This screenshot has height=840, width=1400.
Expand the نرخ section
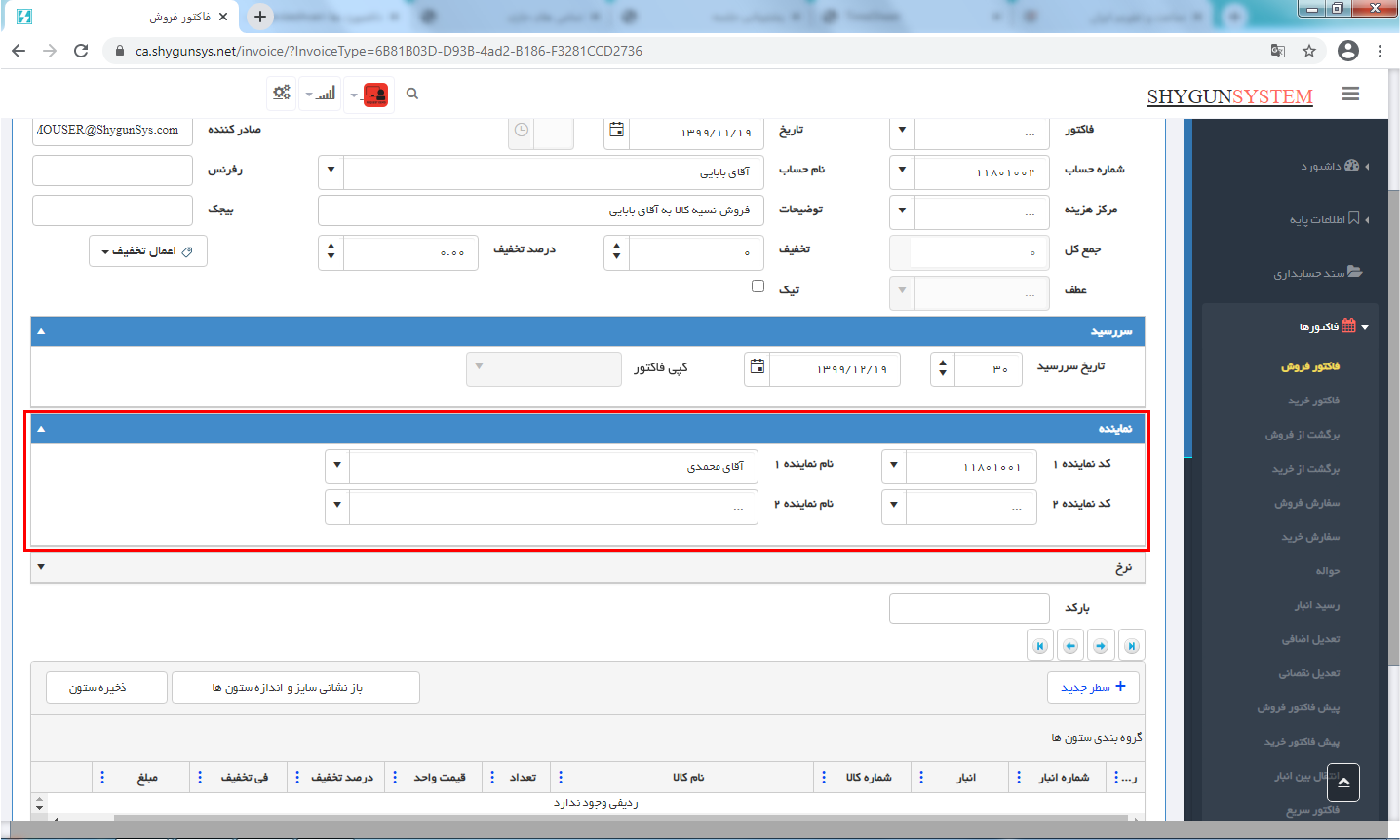tap(41, 567)
